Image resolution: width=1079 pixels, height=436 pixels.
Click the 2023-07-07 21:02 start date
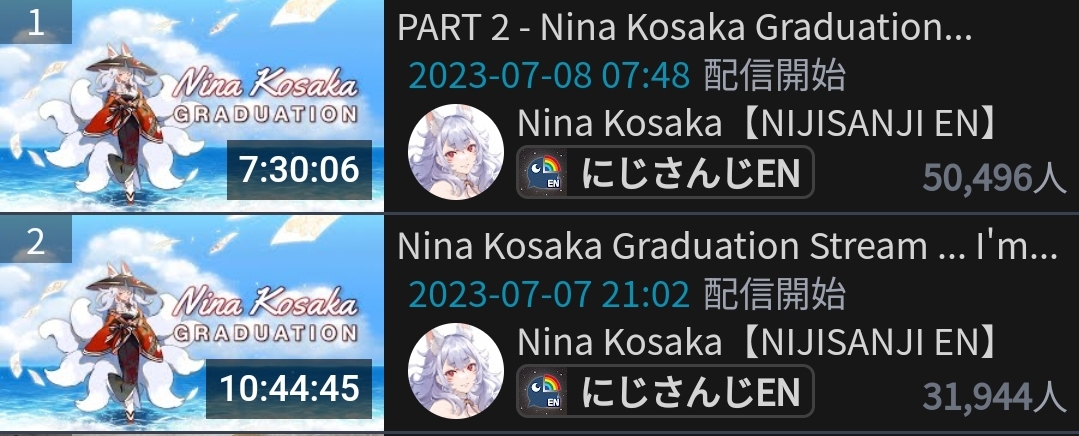[x=549, y=294]
